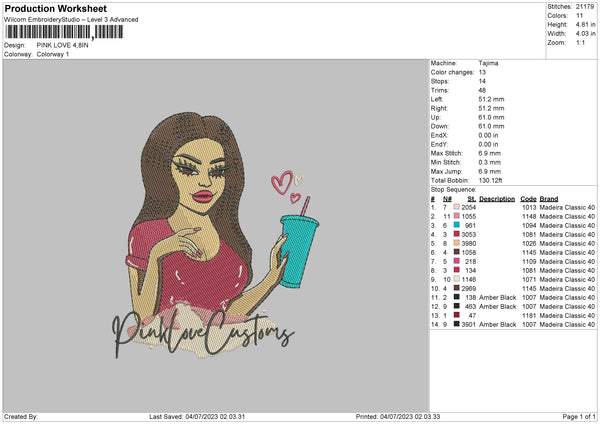Image resolution: width=600 pixels, height=424 pixels.
Task: Click the black swatch beside 138
Action: 457,297
